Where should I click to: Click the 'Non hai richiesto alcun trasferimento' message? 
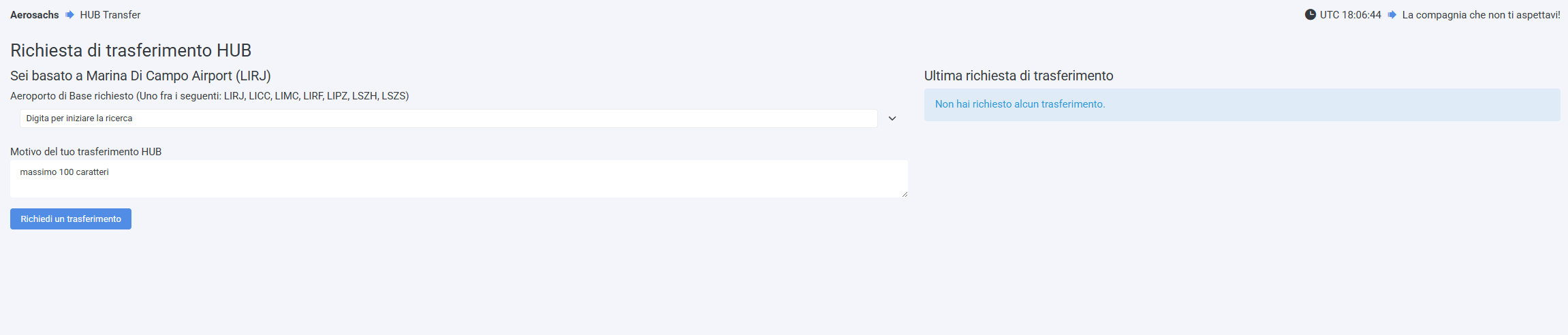1020,104
